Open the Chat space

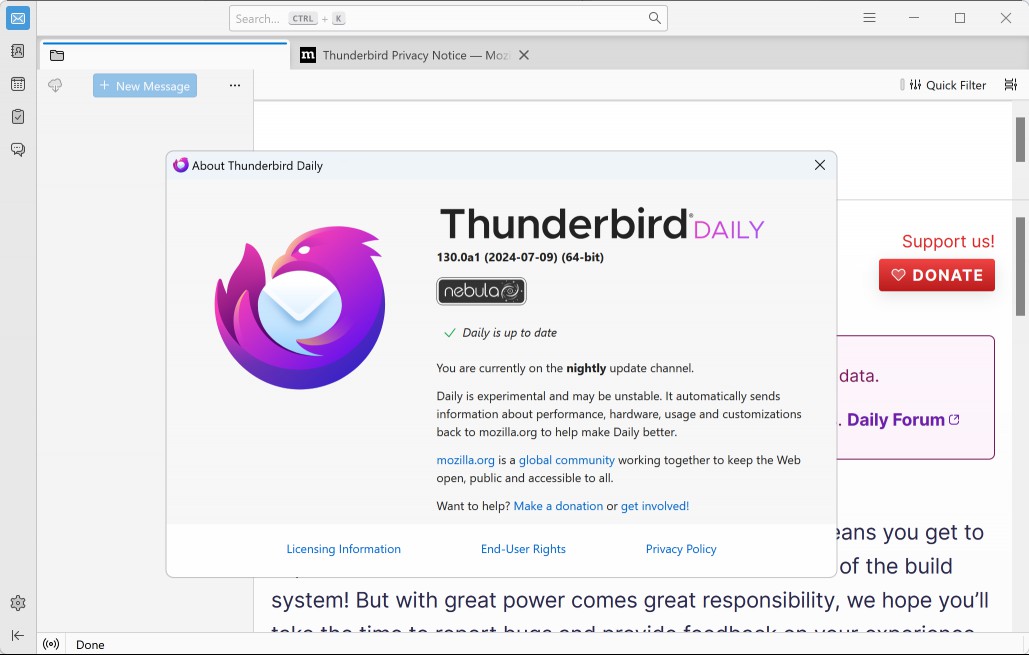(18, 150)
